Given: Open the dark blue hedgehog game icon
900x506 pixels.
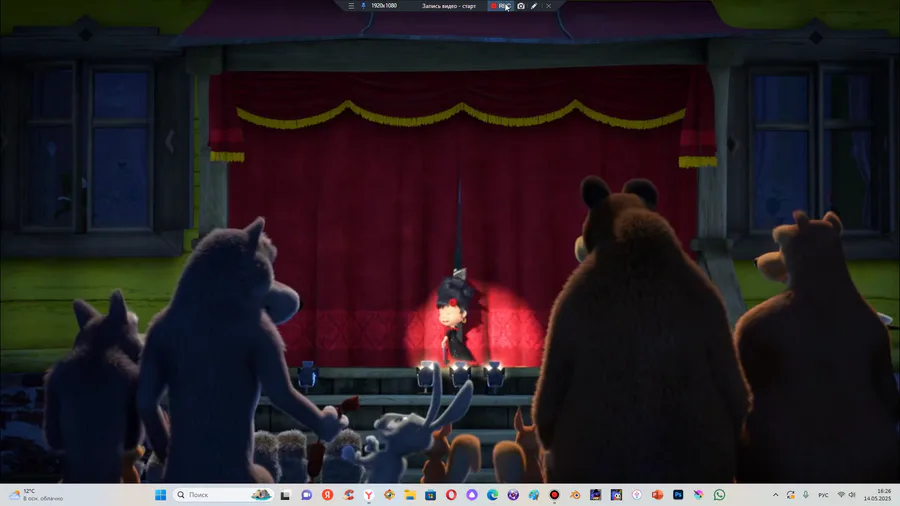Looking at the screenshot, I should [595, 495].
